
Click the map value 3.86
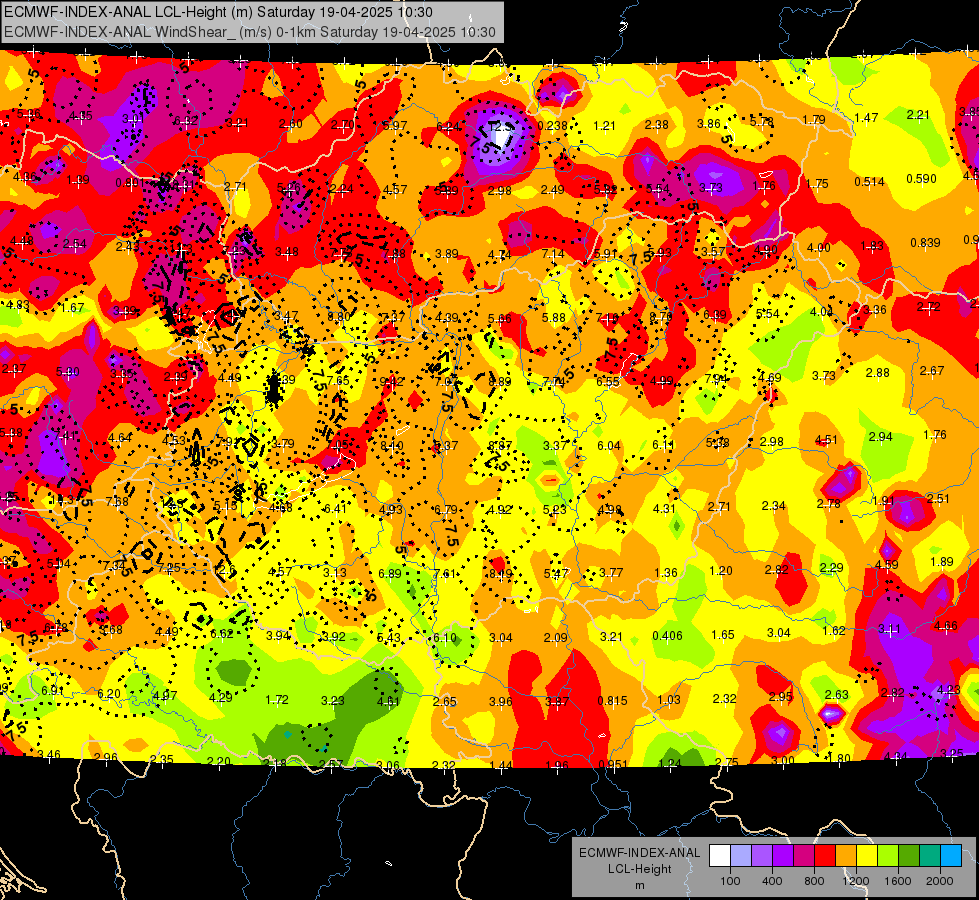point(709,124)
